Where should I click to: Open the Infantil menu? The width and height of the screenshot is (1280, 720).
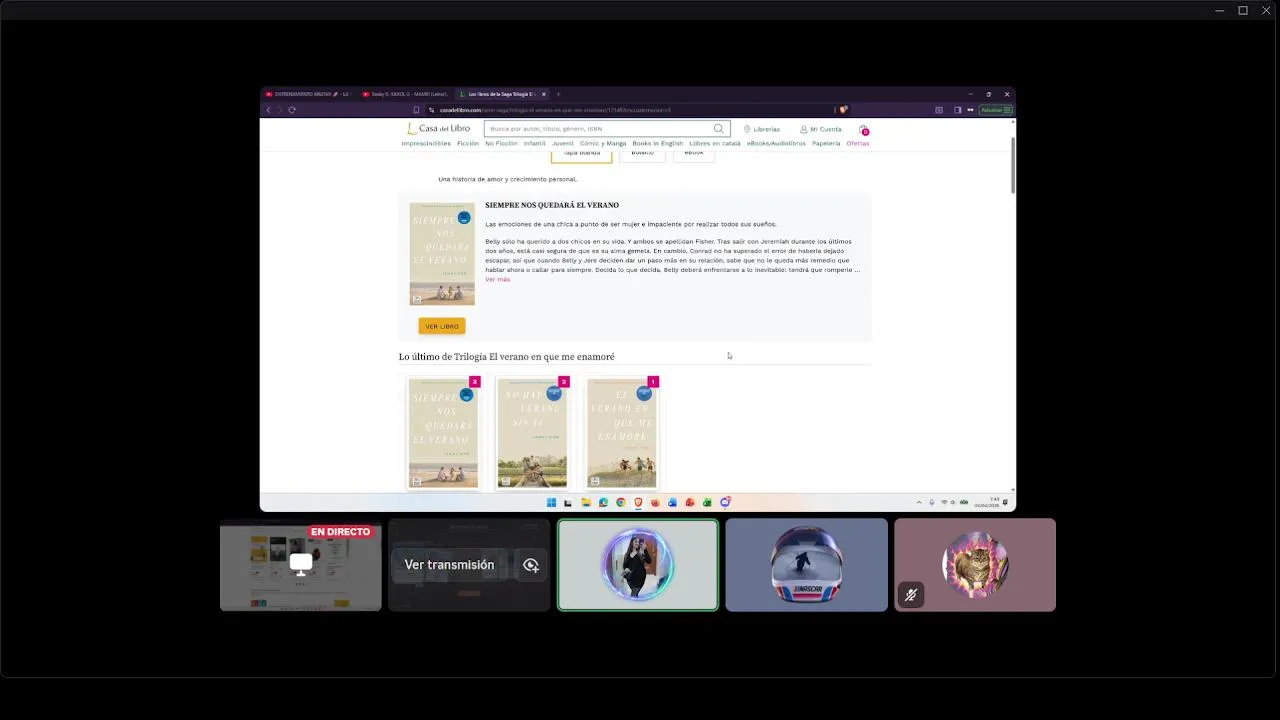click(x=535, y=143)
